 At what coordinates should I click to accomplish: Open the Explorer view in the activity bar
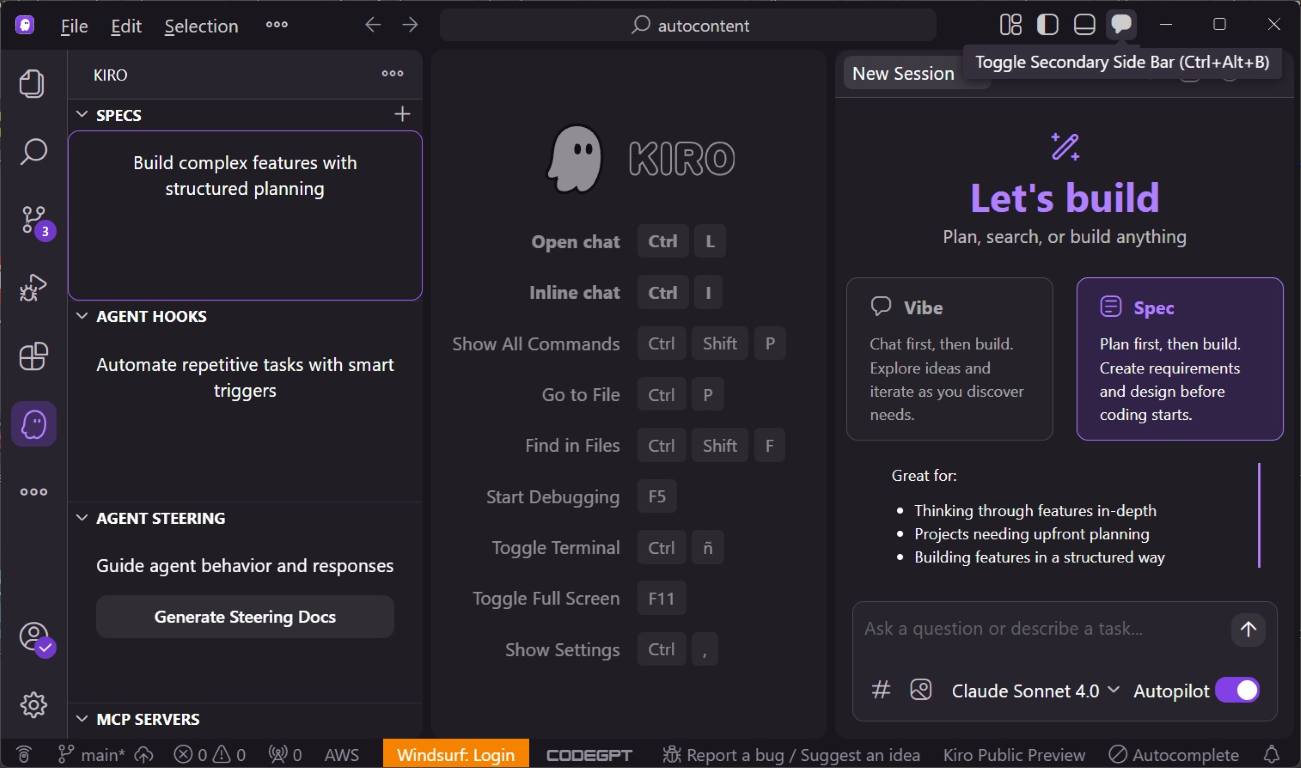[x=33, y=83]
